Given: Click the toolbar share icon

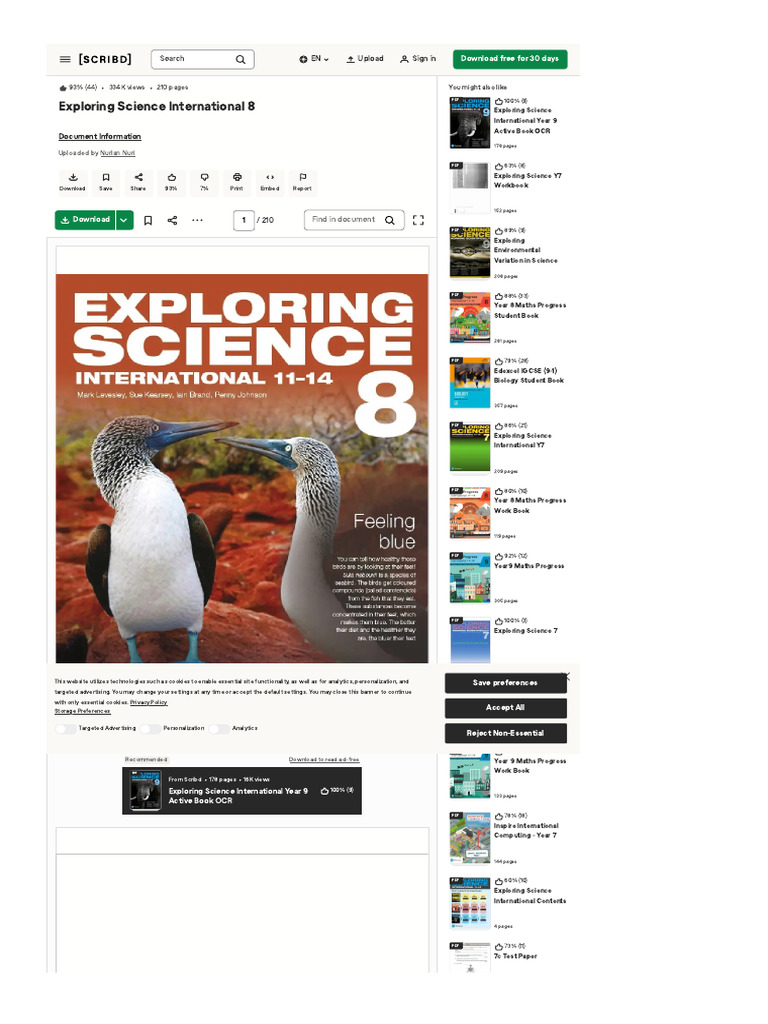Looking at the screenshot, I should click(172, 221).
